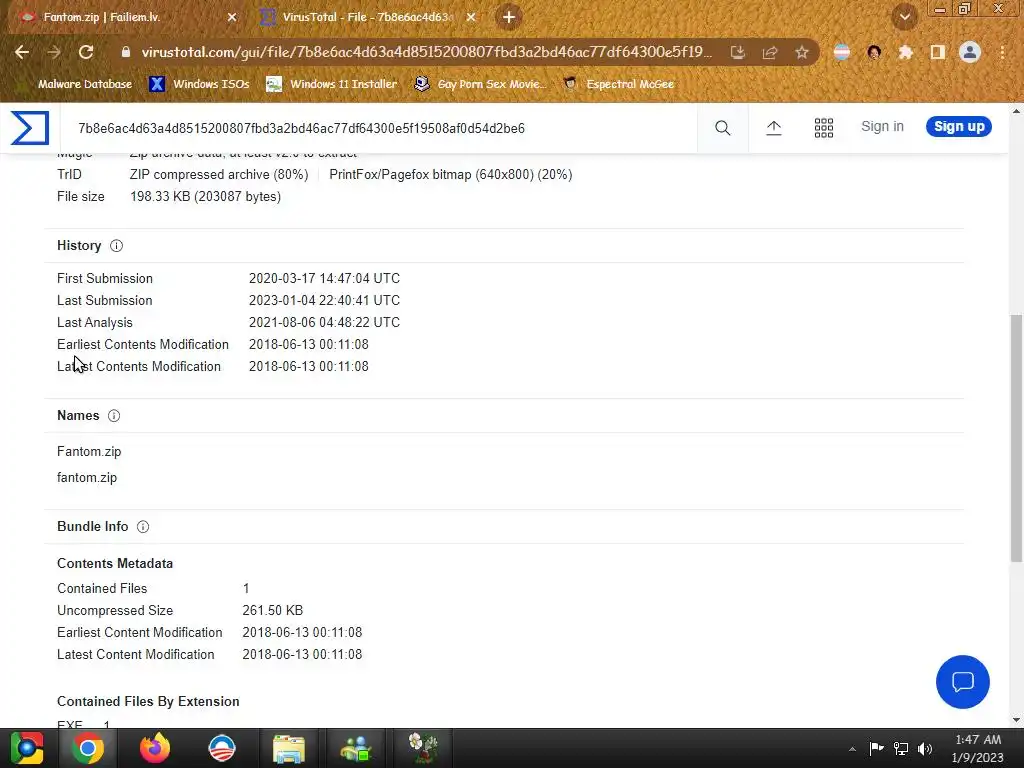Click the TrID ZIP compressed archive entry
Viewport: 1024px width, 768px height.
tap(219, 174)
